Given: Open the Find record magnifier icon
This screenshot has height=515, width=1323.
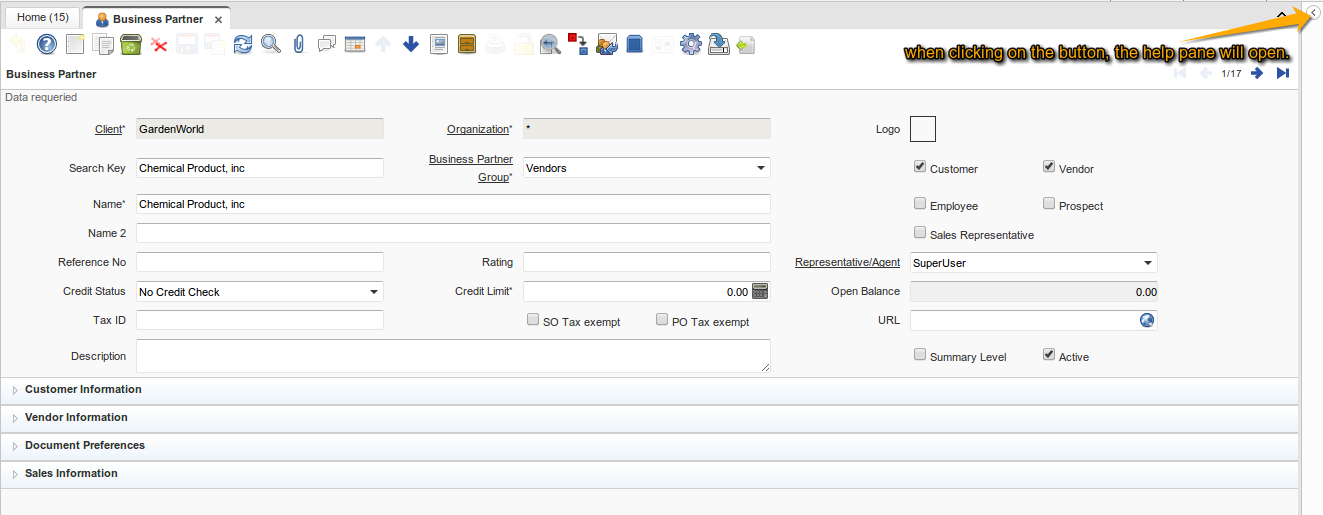Looking at the screenshot, I should [270, 44].
